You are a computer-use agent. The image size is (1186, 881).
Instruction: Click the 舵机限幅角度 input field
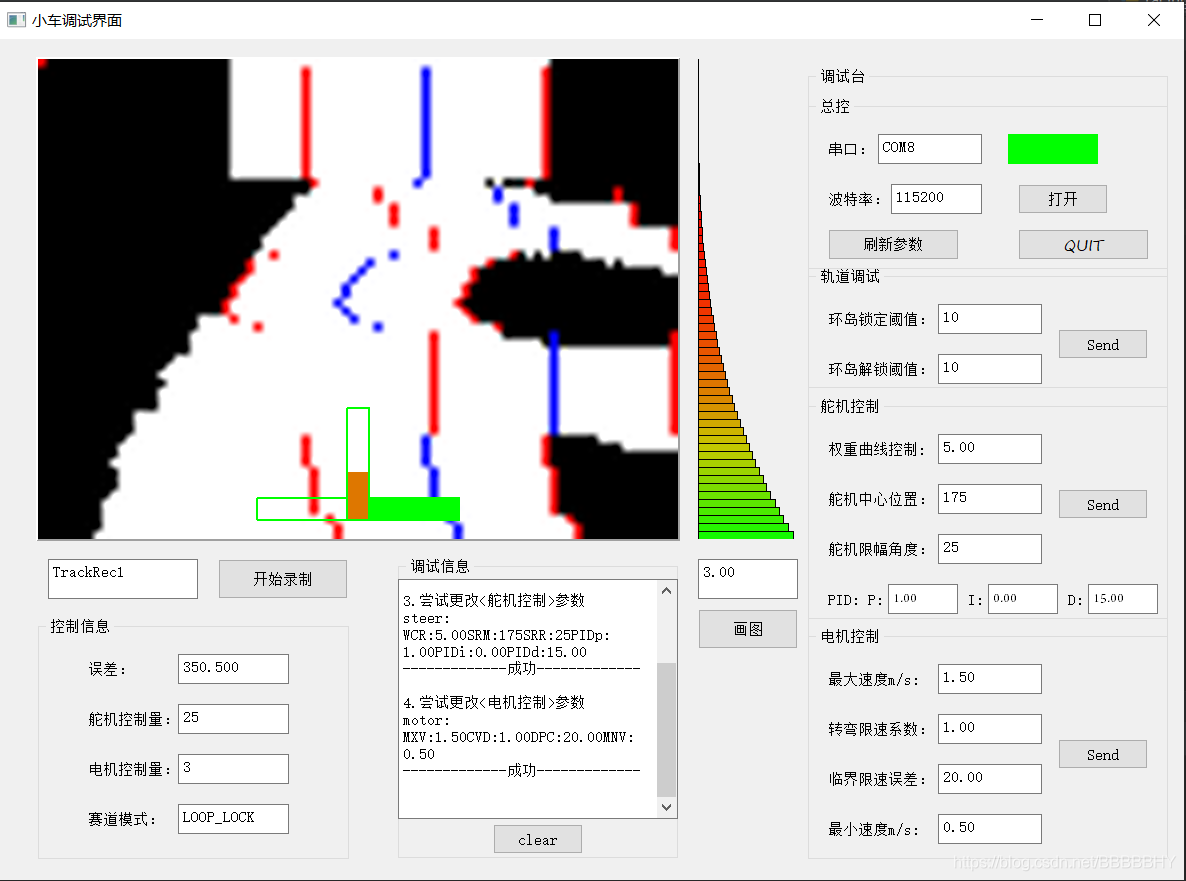click(989, 548)
